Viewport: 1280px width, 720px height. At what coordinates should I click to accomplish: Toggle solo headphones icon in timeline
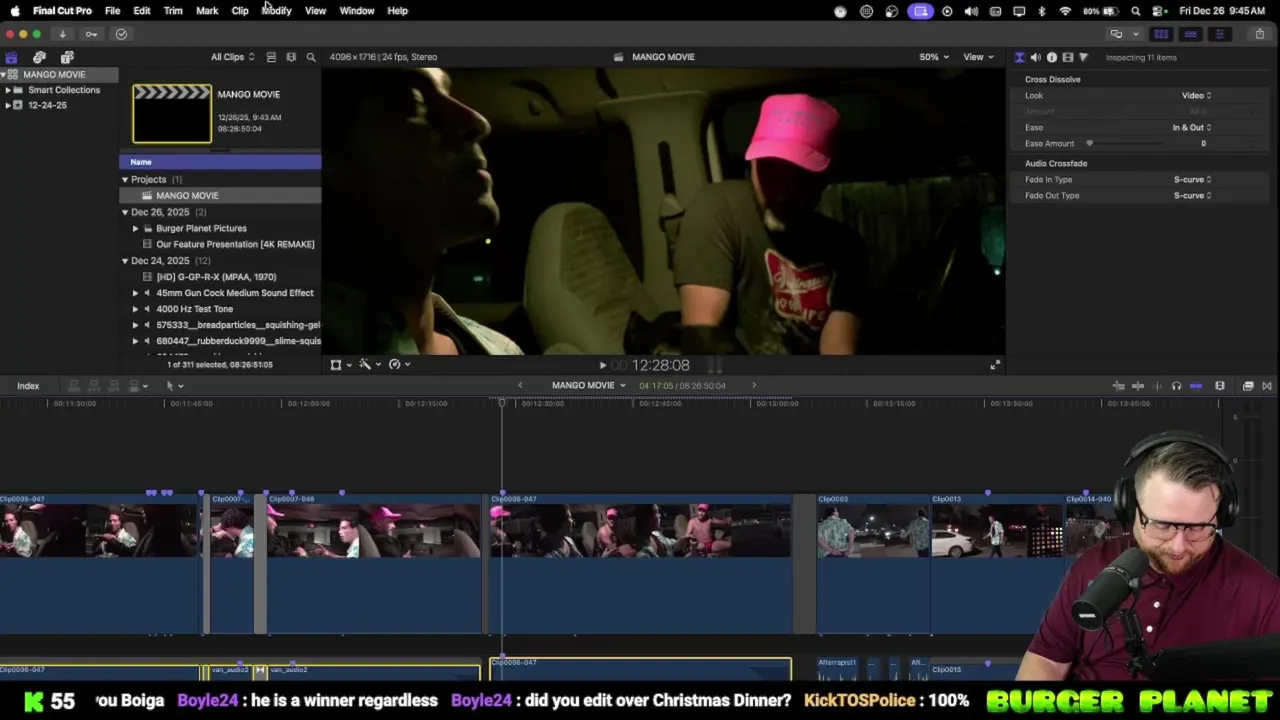tap(1176, 386)
